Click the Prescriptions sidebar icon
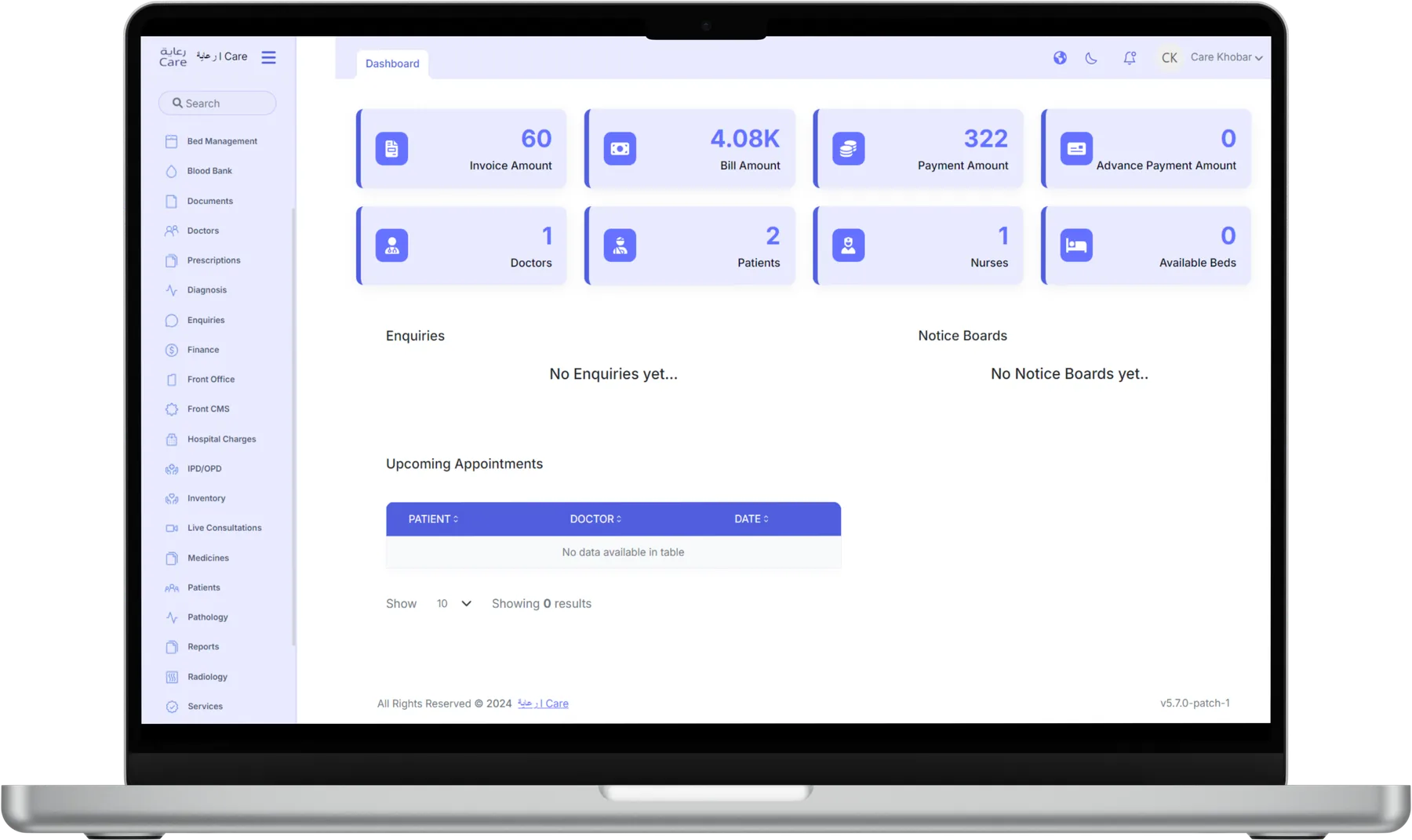The image size is (1412, 840). pos(172,260)
